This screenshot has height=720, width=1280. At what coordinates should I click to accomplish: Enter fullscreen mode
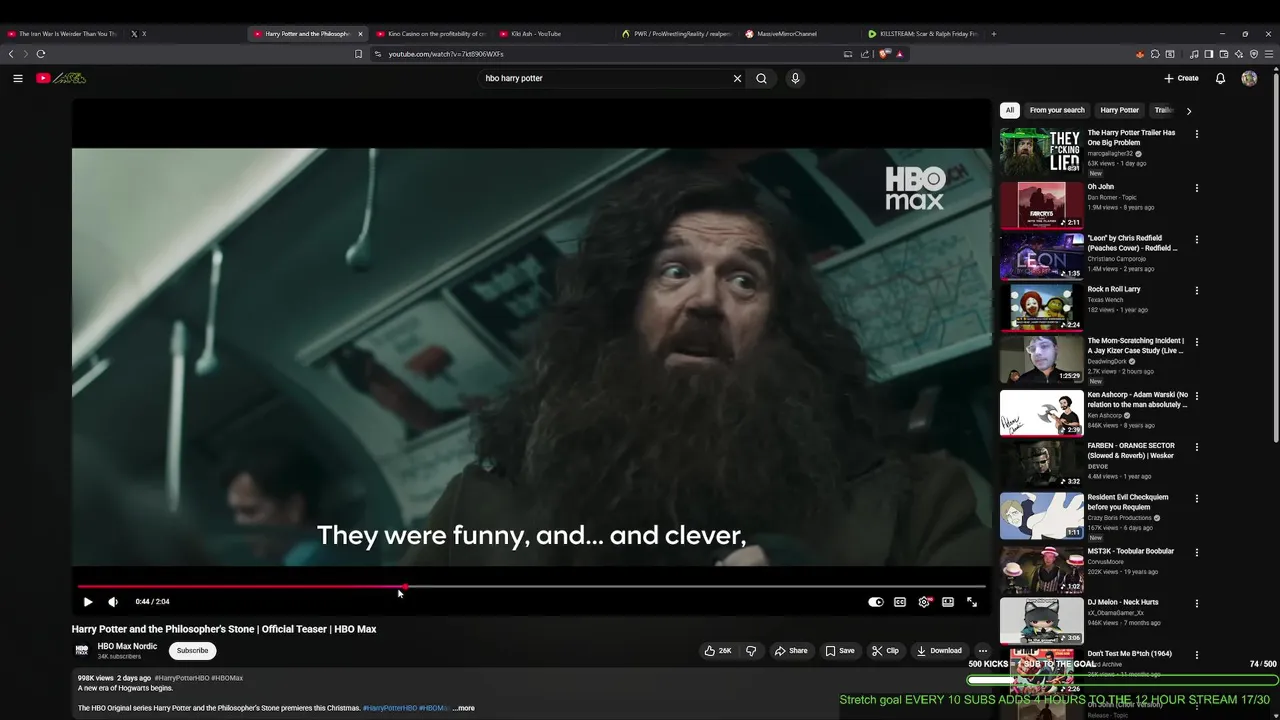tap(972, 602)
